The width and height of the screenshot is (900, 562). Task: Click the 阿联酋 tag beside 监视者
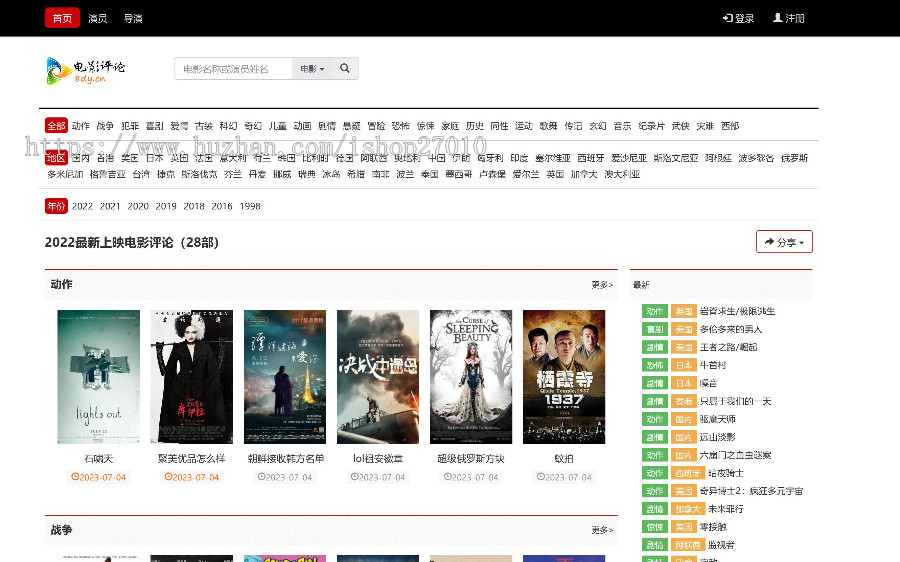coord(688,545)
